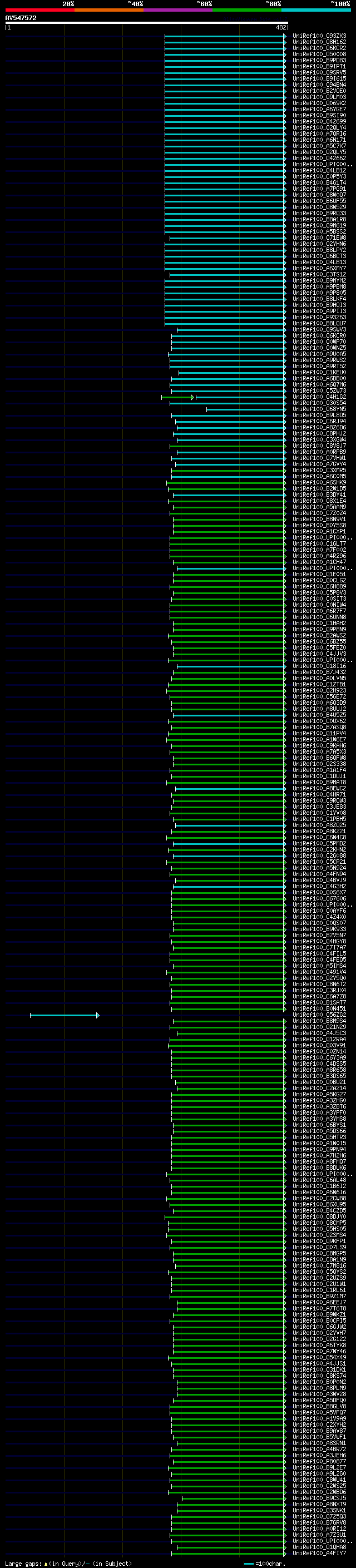Click hit label UniRef100_Q9SRV5
Screen dimensions: 356x1568
coord(319,72)
